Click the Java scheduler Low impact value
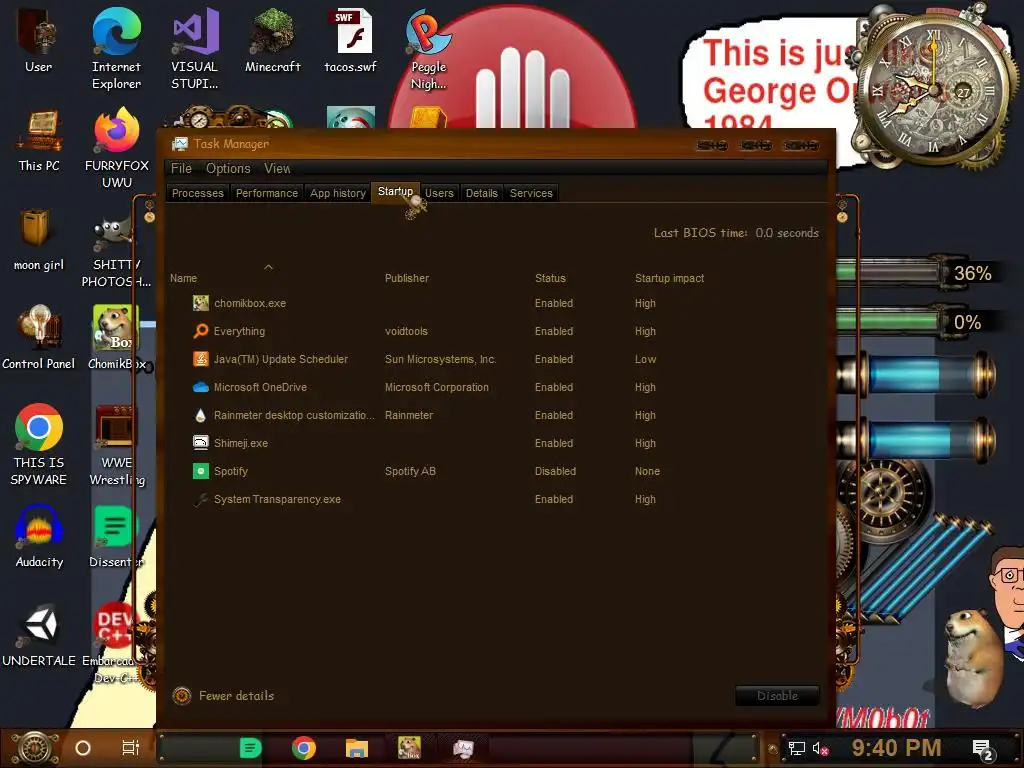Screen dimensions: 1024x768 tap(645, 359)
